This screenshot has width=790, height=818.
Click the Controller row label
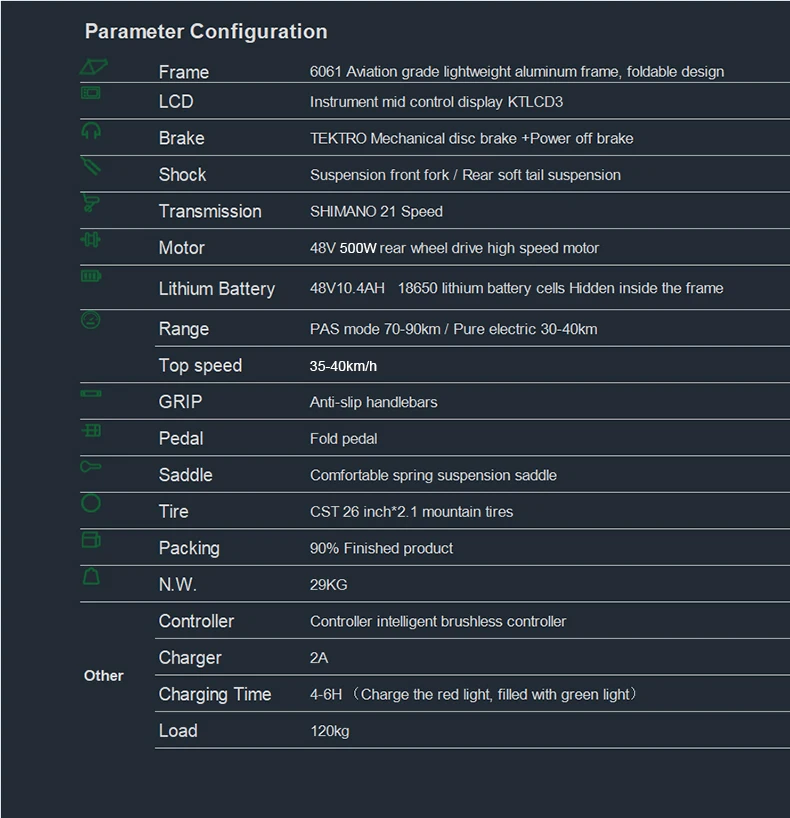pos(196,622)
